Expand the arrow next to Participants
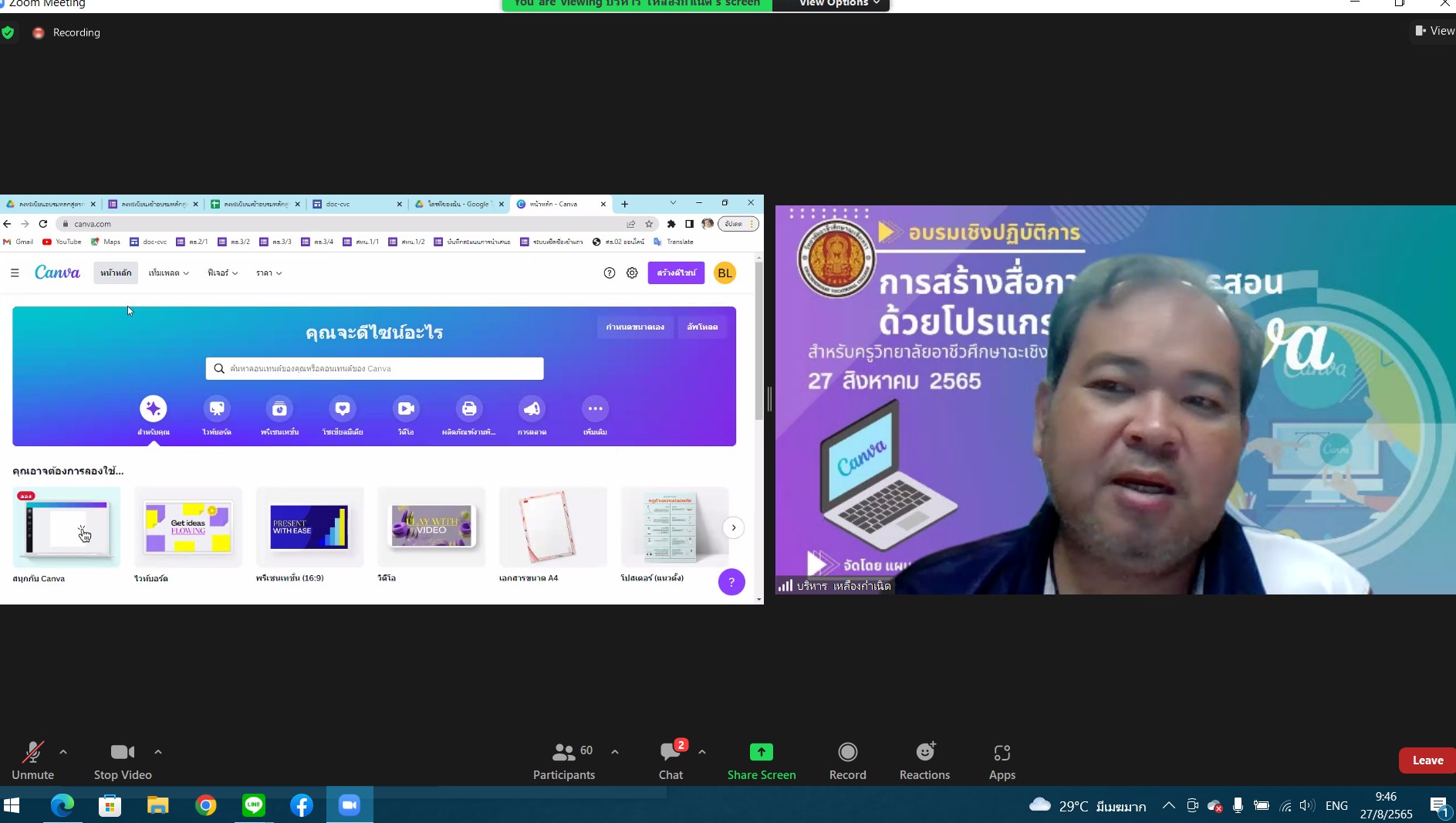Image resolution: width=1456 pixels, height=823 pixels. [615, 751]
